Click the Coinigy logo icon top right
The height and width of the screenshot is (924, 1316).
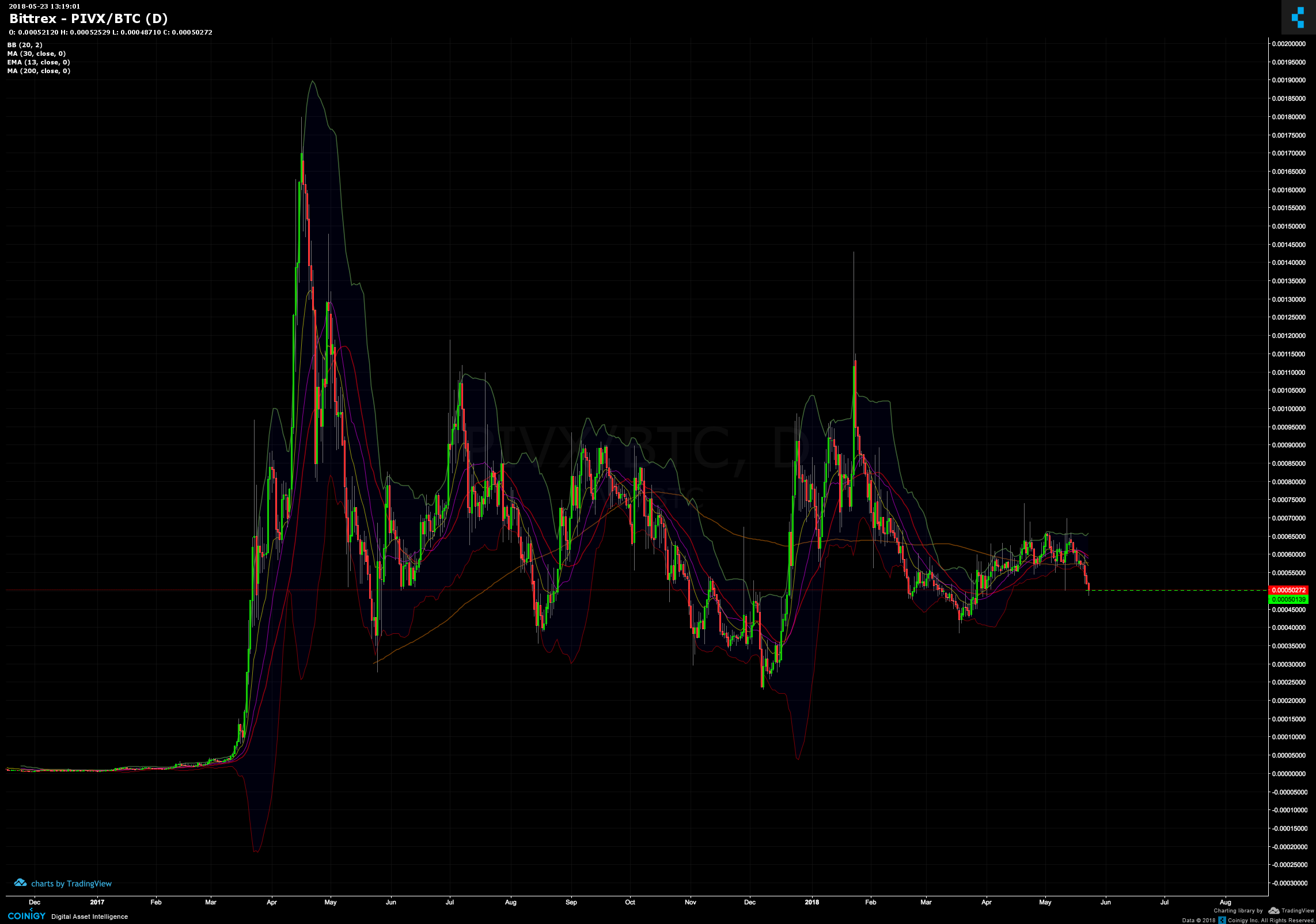click(x=1298, y=17)
